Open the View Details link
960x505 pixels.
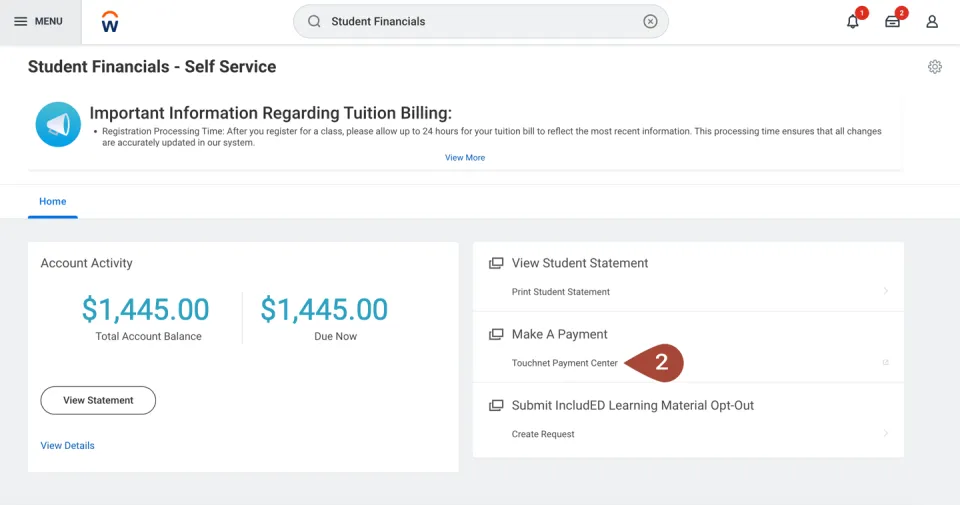click(67, 446)
